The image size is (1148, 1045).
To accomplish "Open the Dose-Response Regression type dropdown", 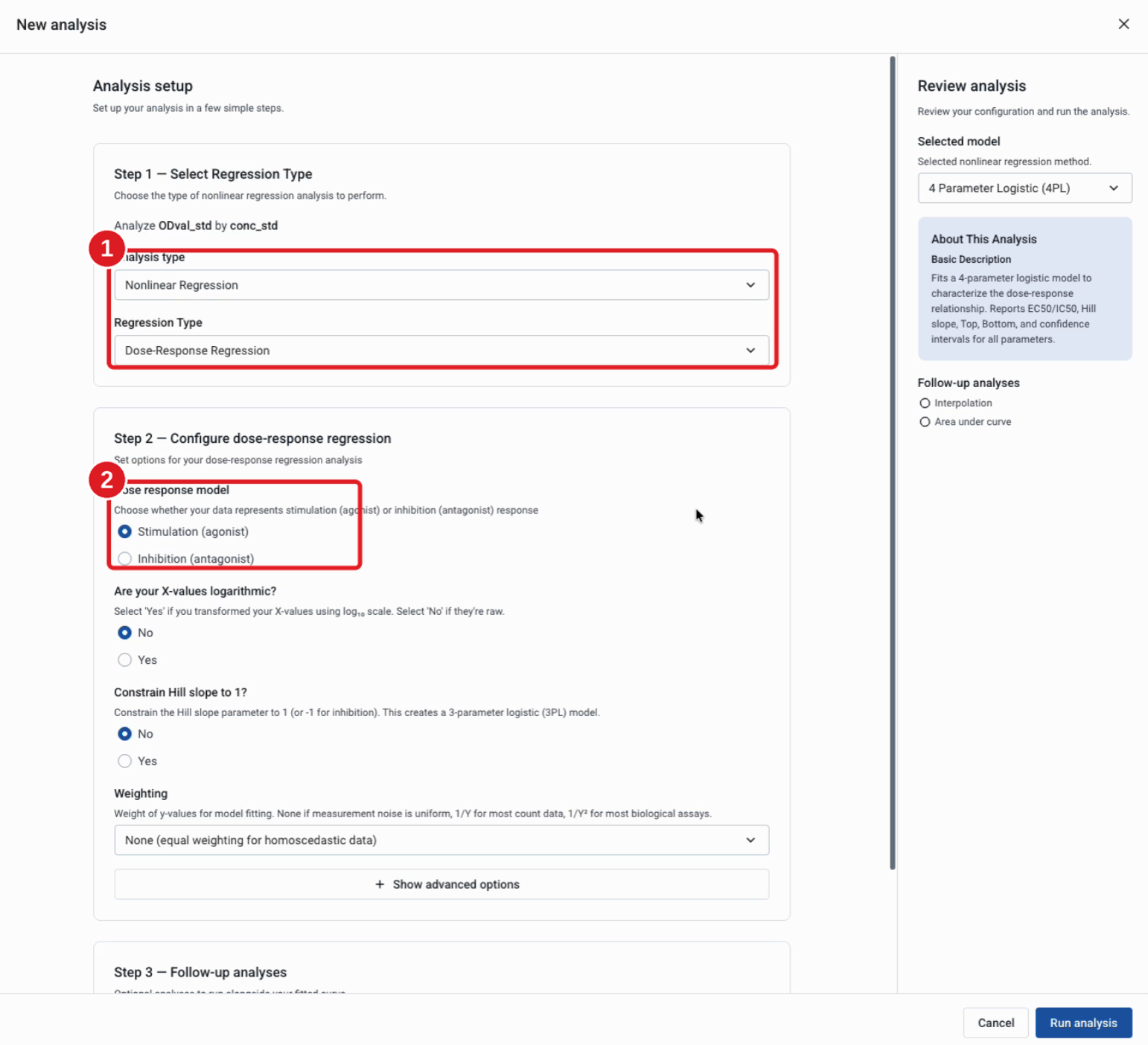I will click(441, 351).
